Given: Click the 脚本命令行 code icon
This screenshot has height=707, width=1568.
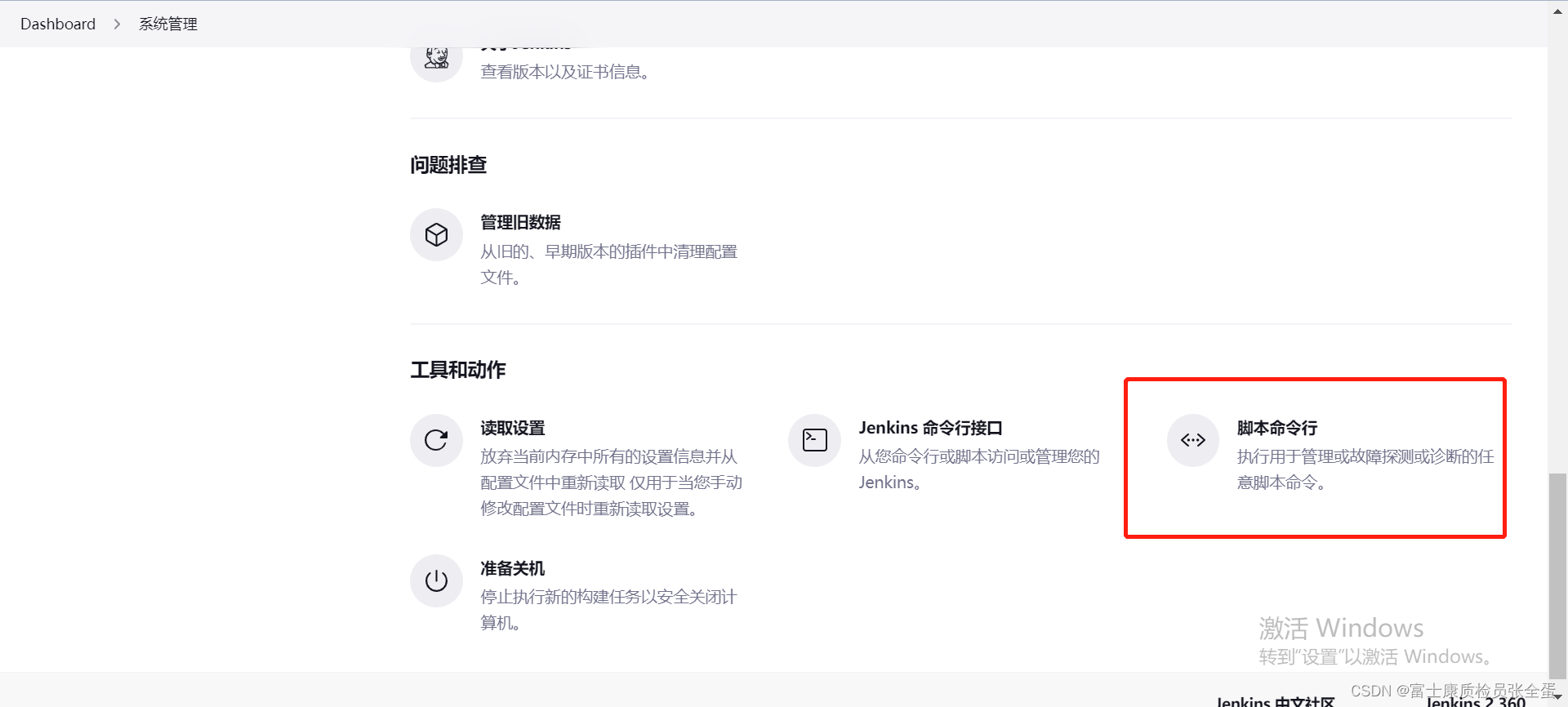Looking at the screenshot, I should point(1192,440).
